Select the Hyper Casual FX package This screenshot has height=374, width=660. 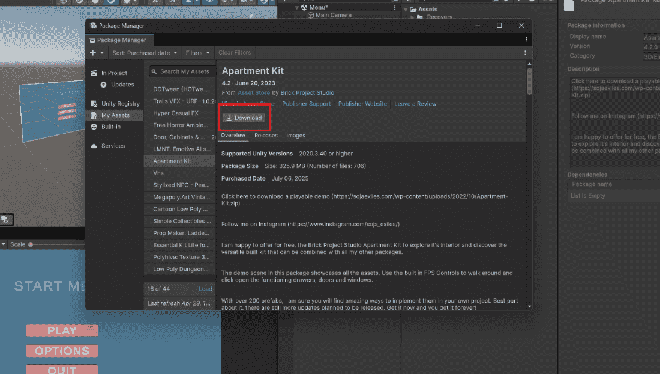(x=180, y=113)
